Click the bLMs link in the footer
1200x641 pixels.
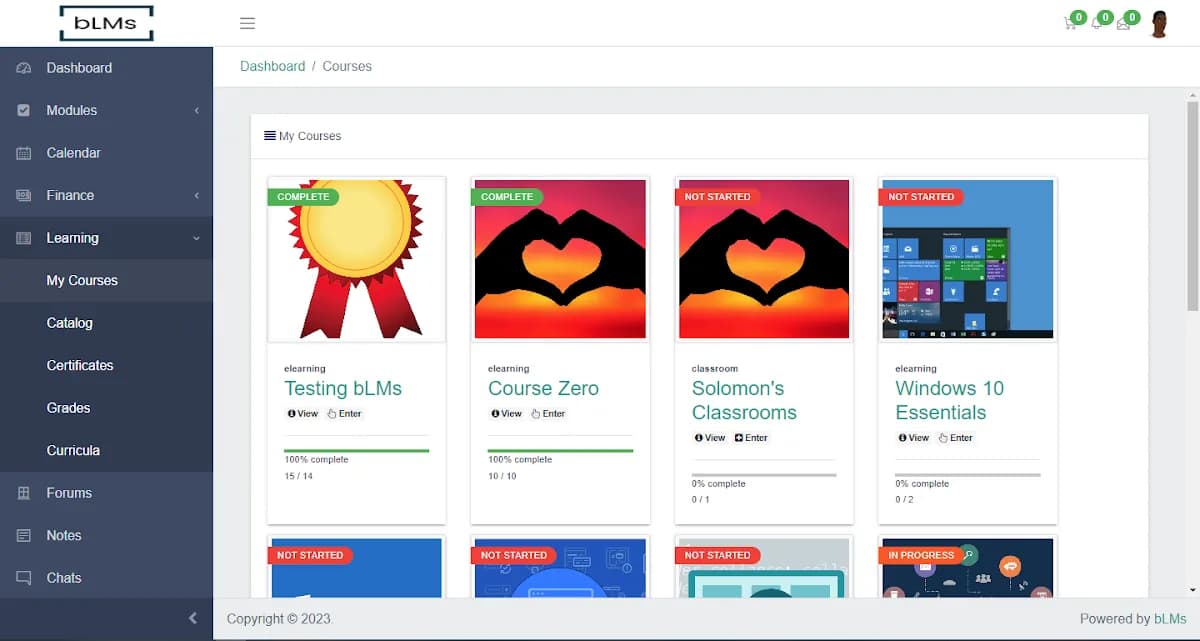tap(1170, 619)
